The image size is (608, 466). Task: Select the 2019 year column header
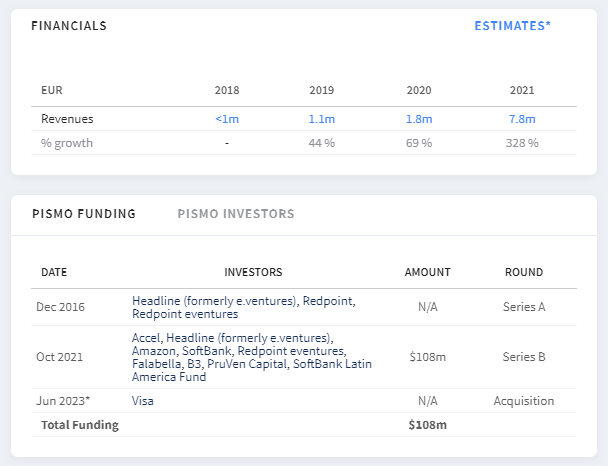[321, 90]
